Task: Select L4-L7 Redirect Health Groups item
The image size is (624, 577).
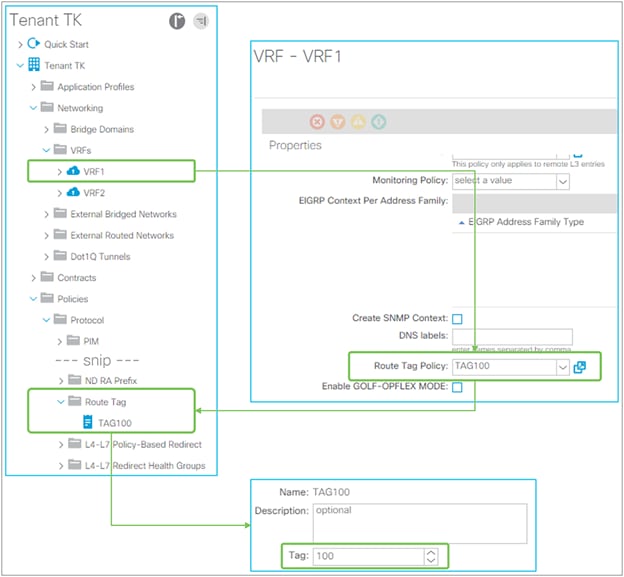Action: (145, 465)
